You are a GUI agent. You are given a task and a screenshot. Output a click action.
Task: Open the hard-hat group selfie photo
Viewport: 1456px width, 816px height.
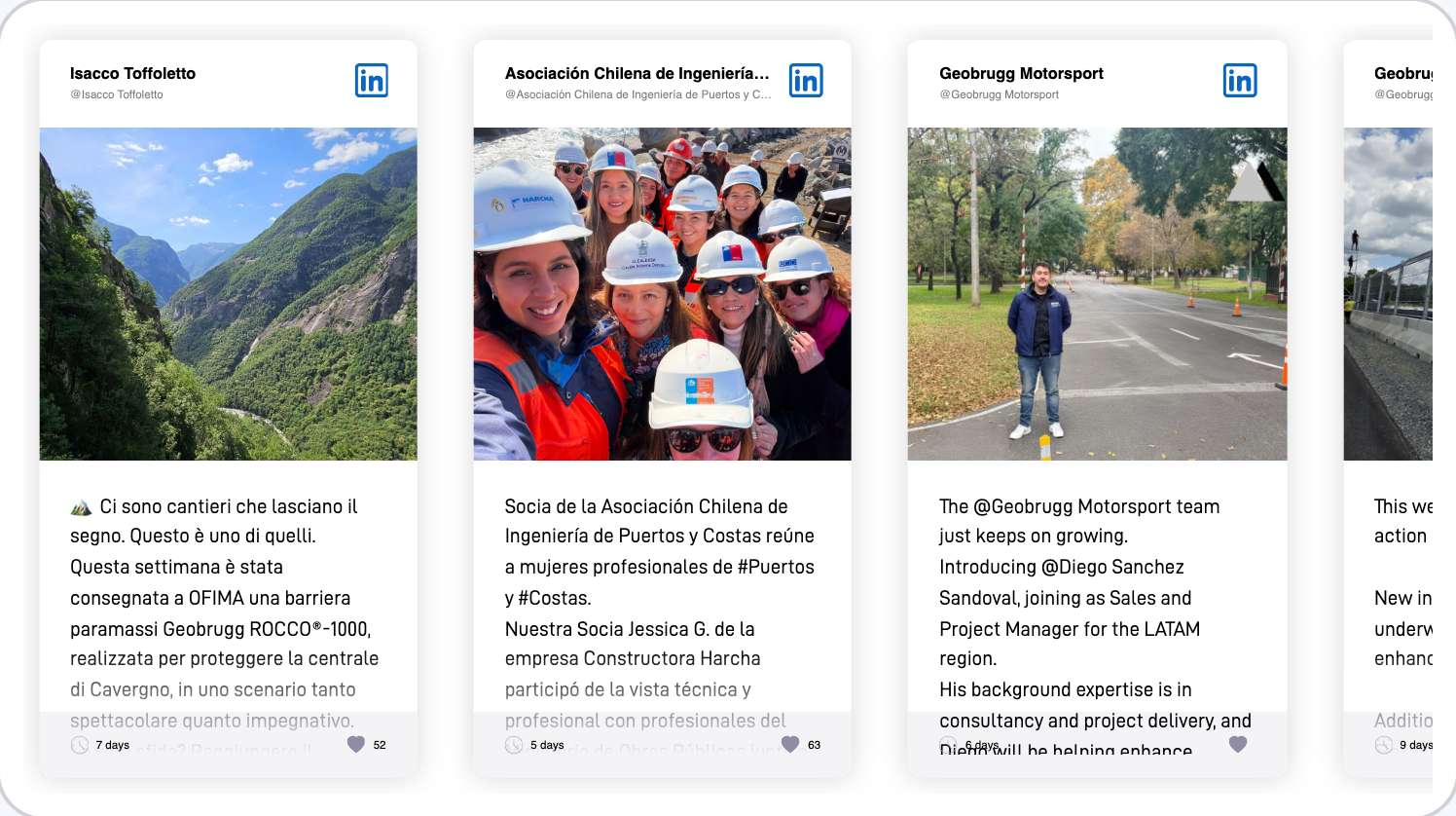663,294
